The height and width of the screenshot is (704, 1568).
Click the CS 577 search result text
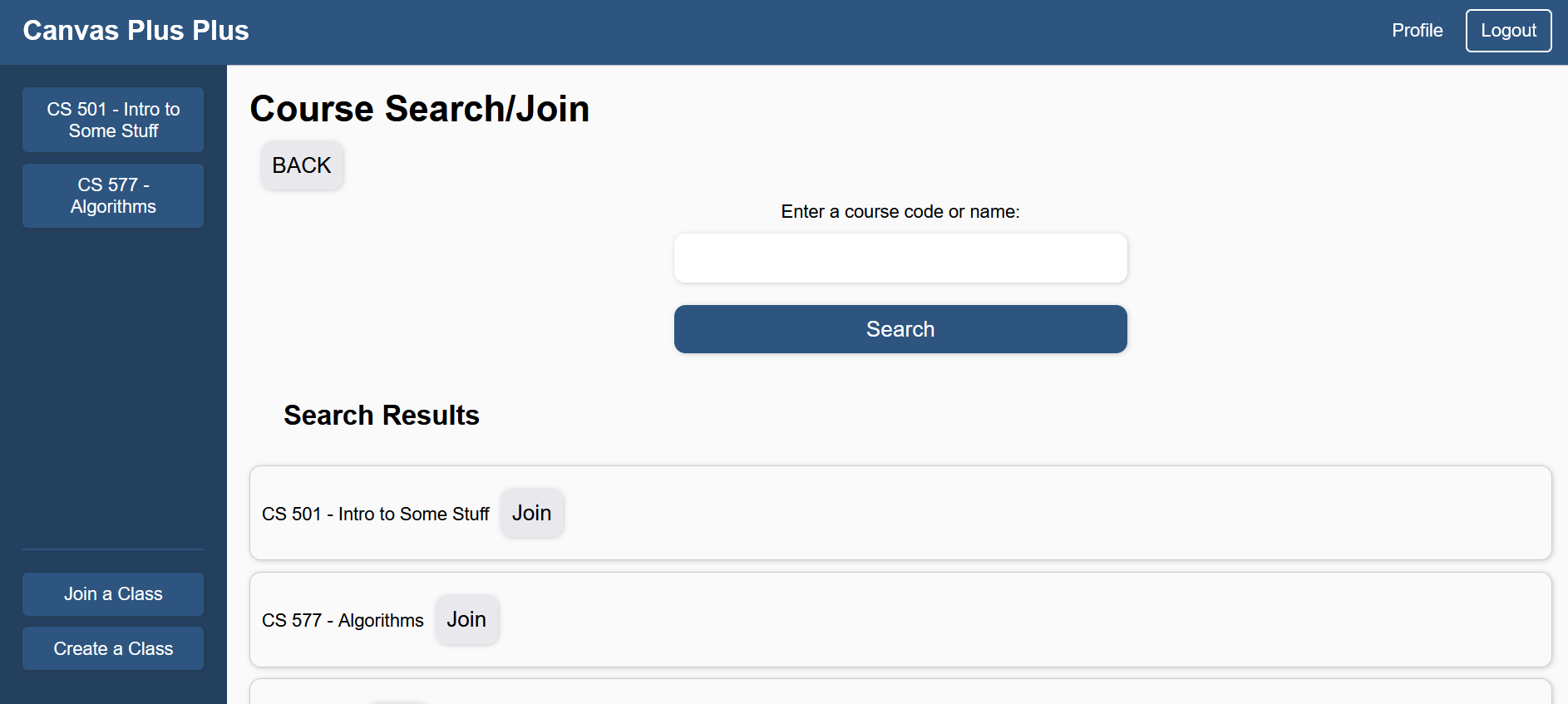(343, 621)
